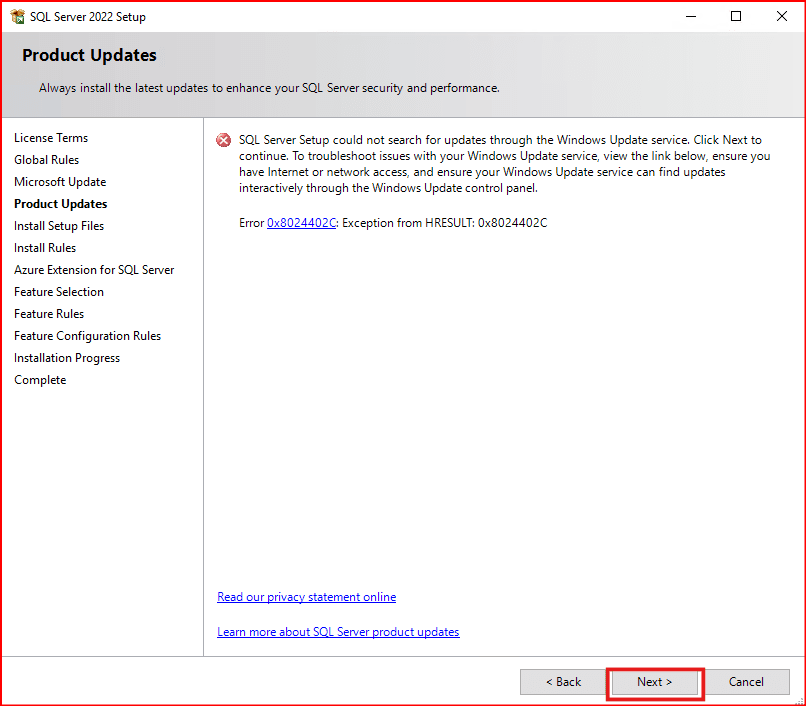The width and height of the screenshot is (806, 706).
Task: Cancel the SQL Server setup
Action: pyautogui.click(x=746, y=682)
